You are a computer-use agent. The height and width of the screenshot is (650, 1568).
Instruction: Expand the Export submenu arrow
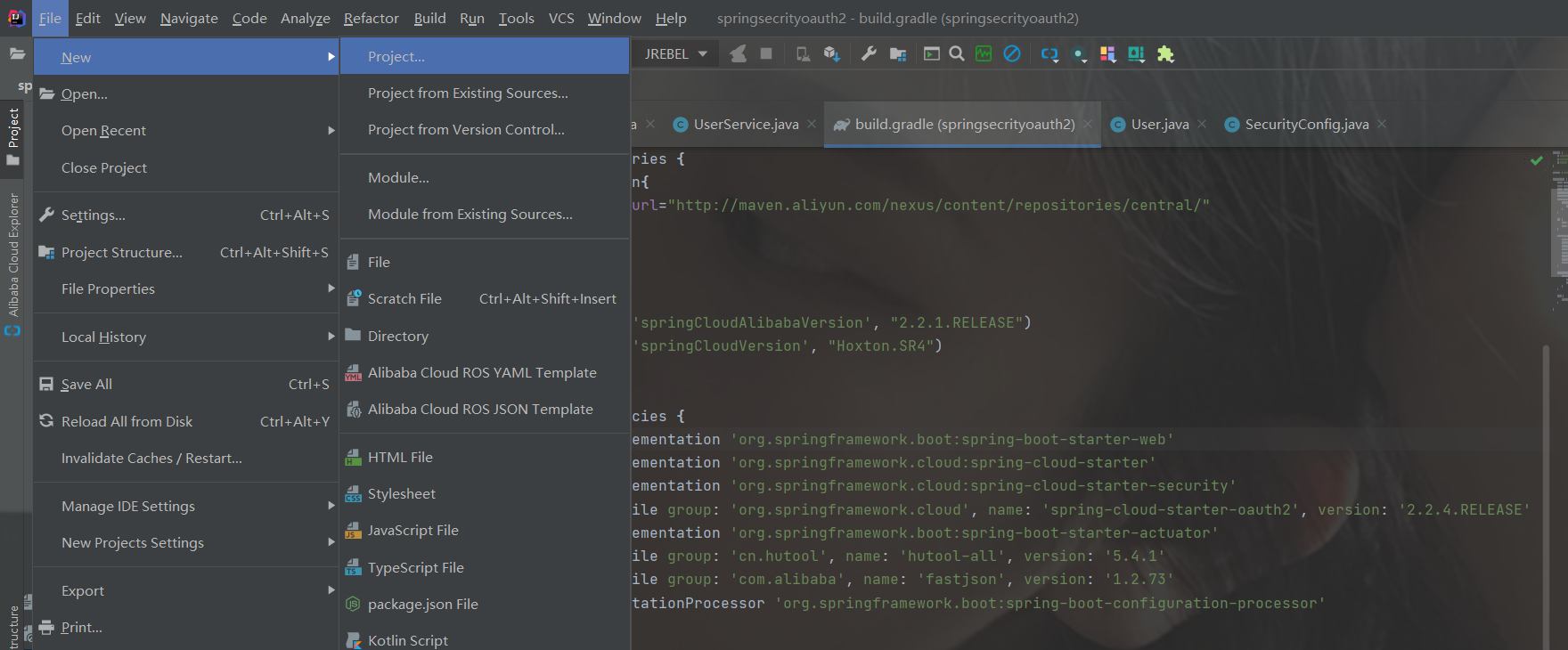(331, 590)
